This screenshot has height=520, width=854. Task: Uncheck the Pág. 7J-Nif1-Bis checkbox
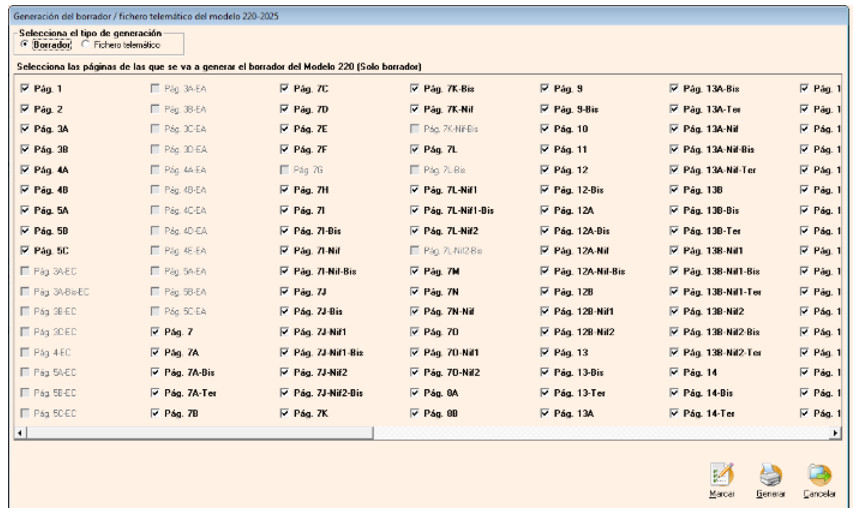click(x=284, y=352)
